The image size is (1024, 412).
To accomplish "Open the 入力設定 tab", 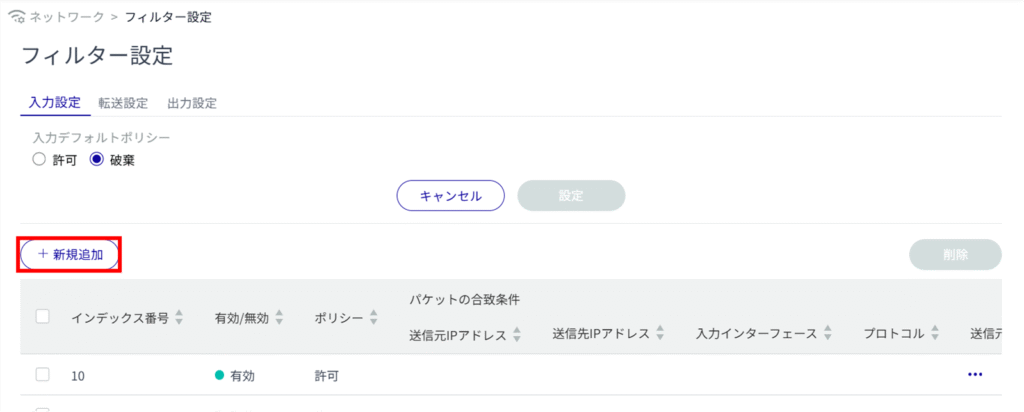I will pos(54,103).
